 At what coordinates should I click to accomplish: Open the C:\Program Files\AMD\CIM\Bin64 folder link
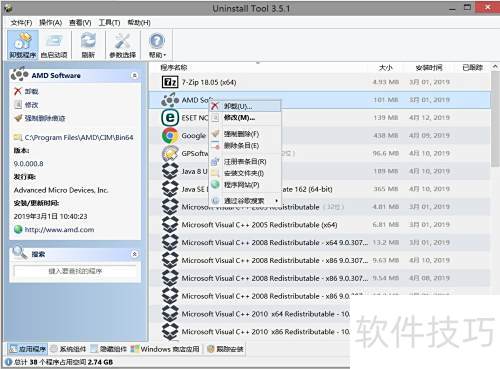(x=73, y=137)
